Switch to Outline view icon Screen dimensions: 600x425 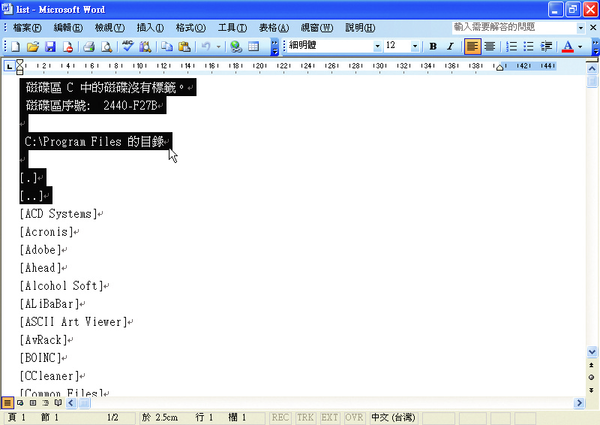coord(46,403)
